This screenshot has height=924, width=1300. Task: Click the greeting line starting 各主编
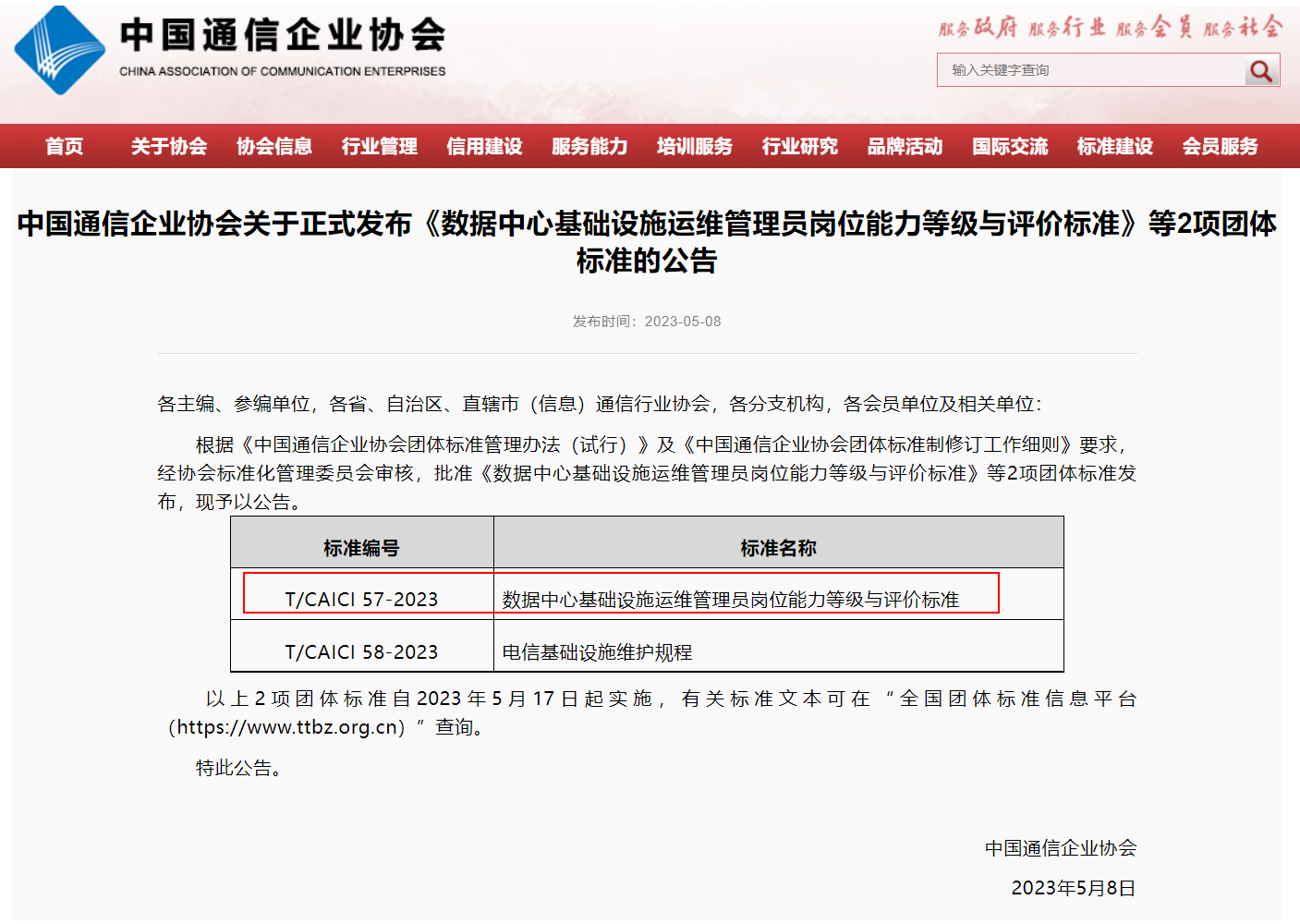point(600,404)
